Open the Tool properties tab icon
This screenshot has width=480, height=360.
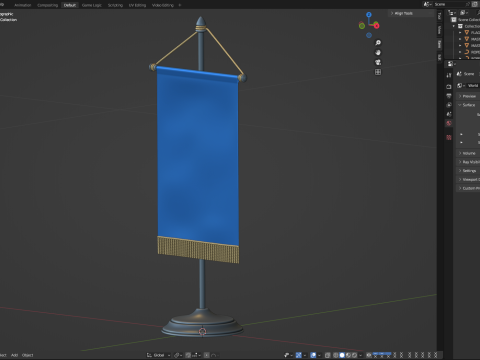(x=449, y=75)
